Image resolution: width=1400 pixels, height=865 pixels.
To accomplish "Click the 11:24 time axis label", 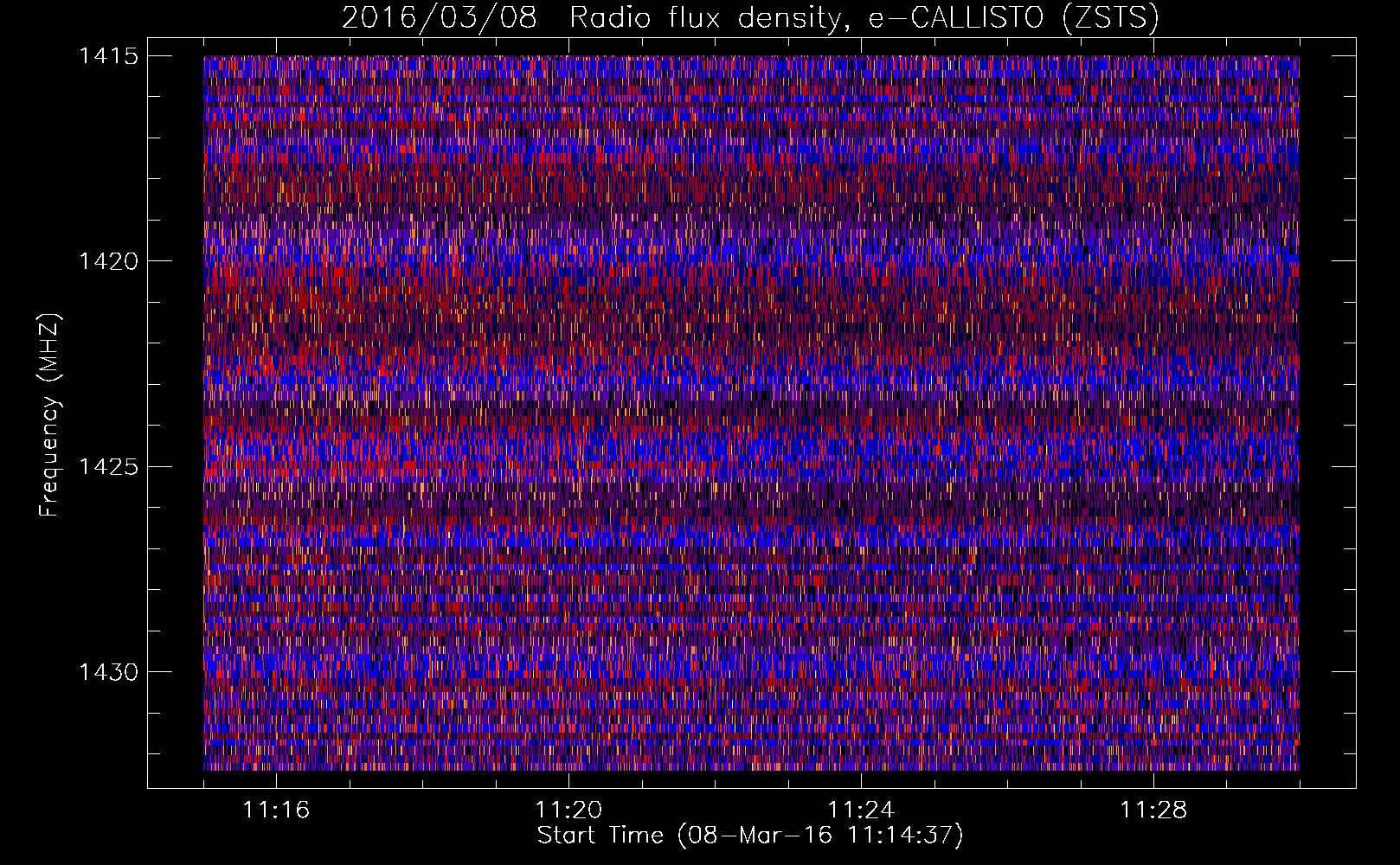I will [861, 811].
